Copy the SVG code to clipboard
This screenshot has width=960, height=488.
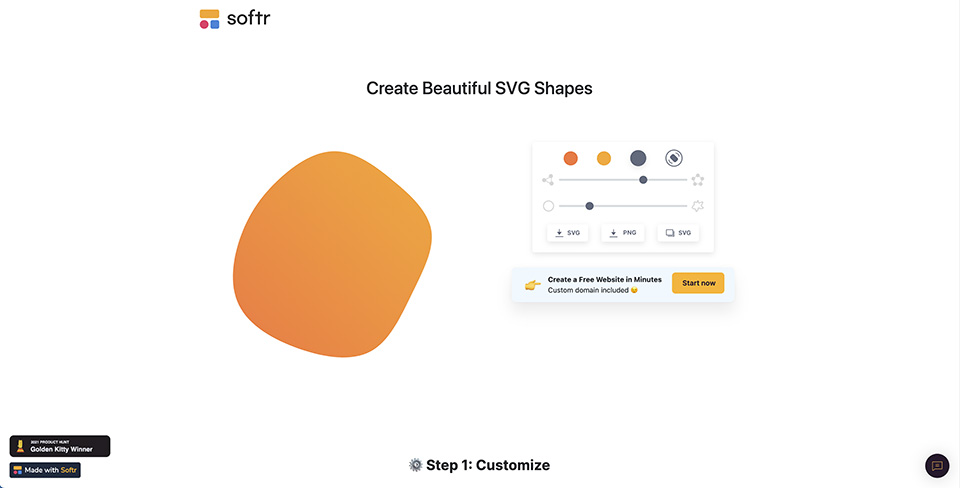click(678, 233)
